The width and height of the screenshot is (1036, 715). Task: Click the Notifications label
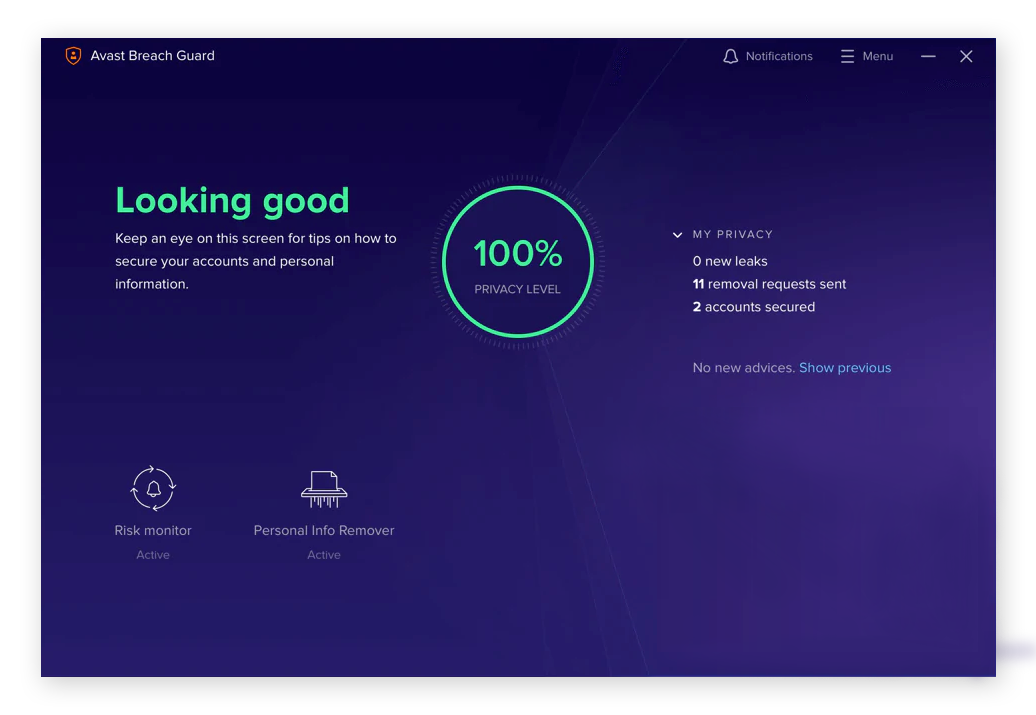(779, 57)
